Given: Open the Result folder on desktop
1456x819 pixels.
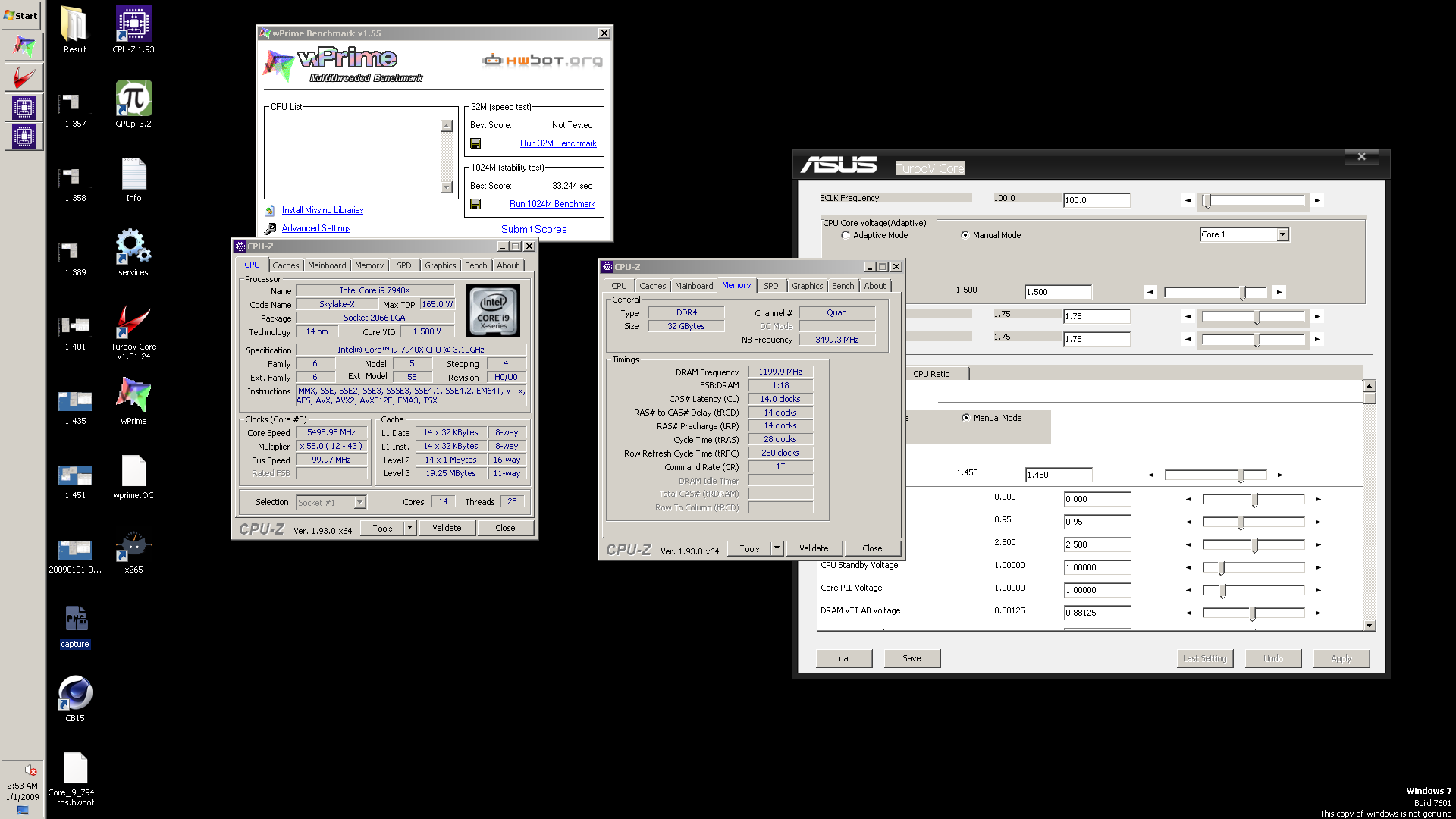Looking at the screenshot, I should pos(74,30).
